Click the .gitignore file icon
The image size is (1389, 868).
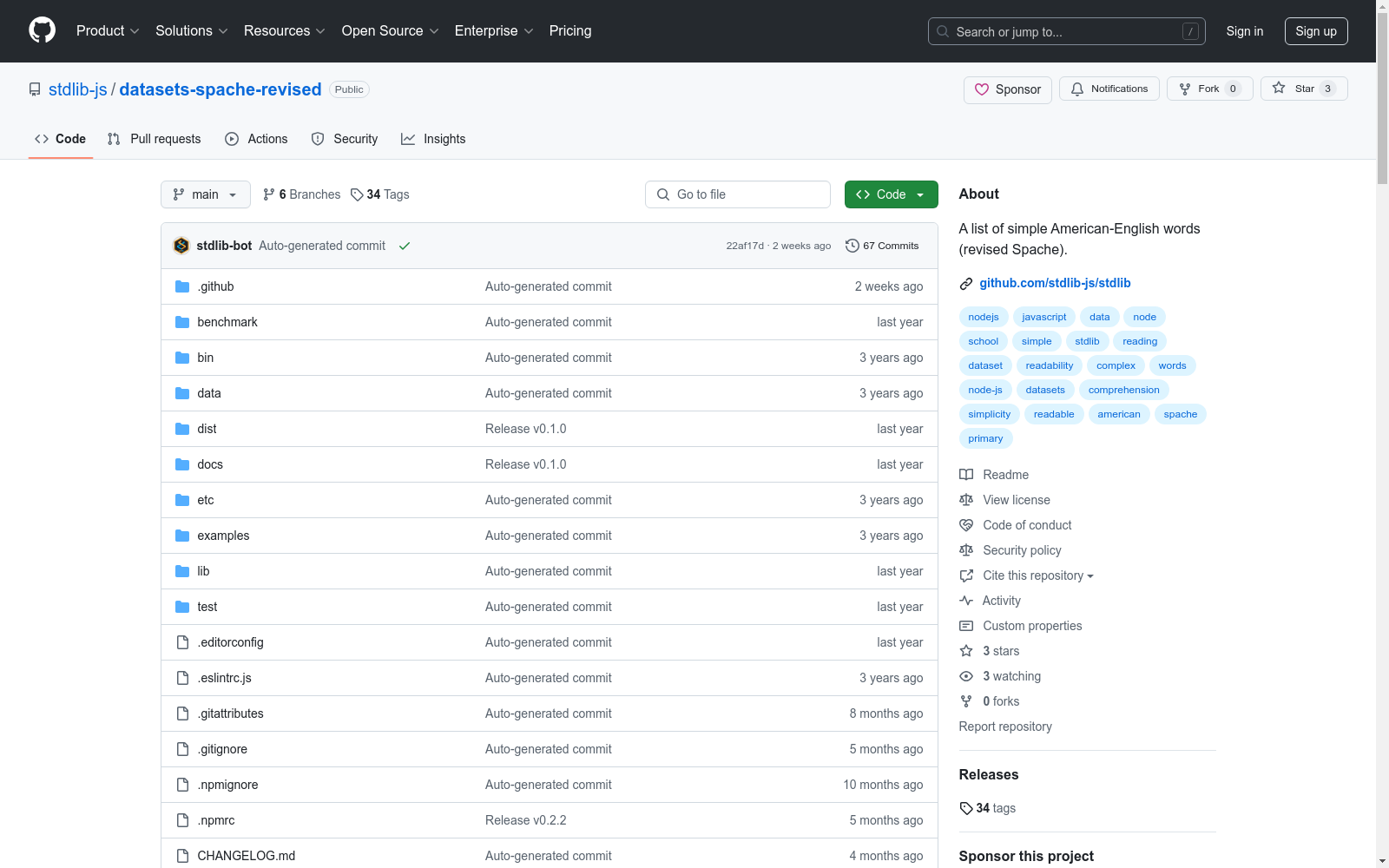tap(182, 749)
